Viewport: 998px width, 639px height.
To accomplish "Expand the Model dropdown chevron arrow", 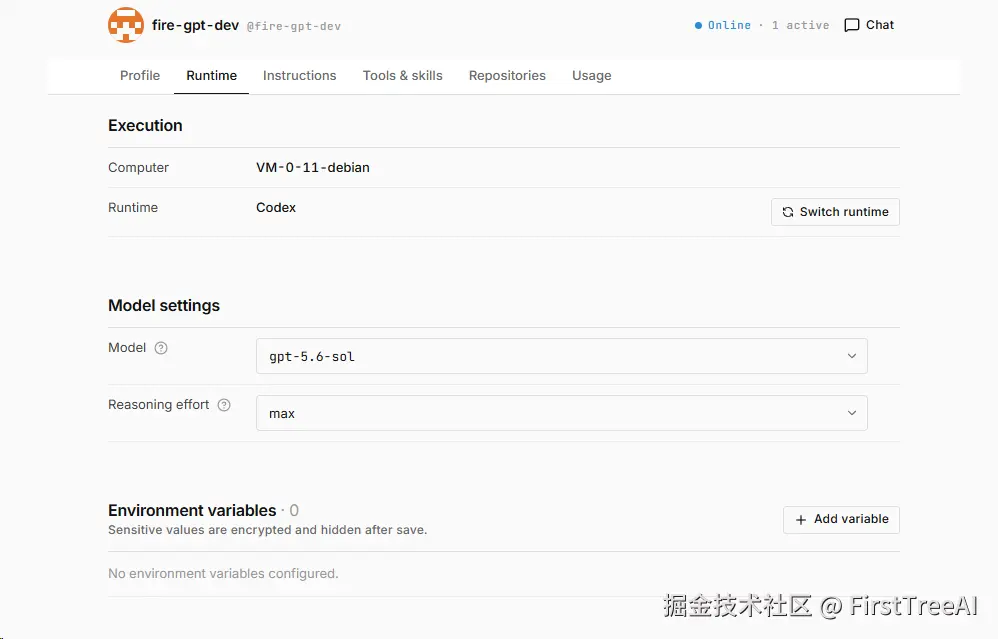I will tap(852, 356).
